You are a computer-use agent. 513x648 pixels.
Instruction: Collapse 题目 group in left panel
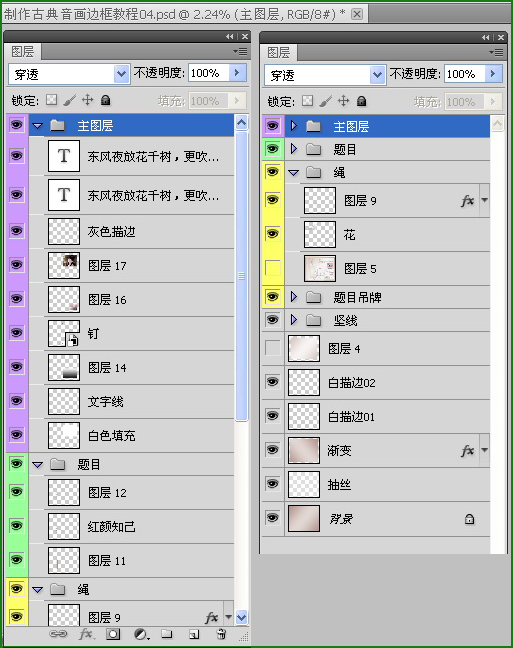38,465
